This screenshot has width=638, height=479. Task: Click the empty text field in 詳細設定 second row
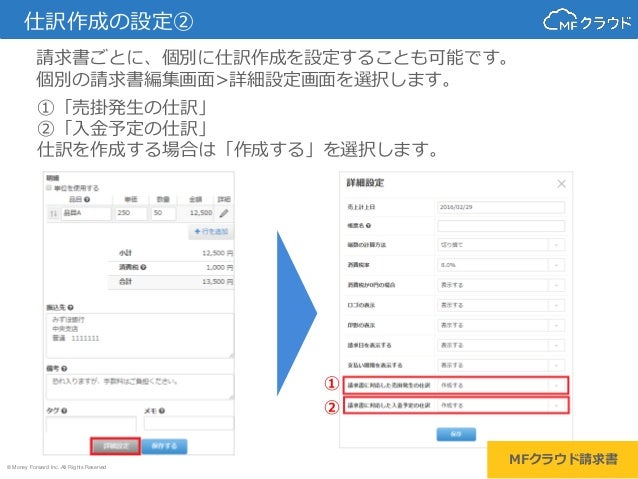coord(501,226)
